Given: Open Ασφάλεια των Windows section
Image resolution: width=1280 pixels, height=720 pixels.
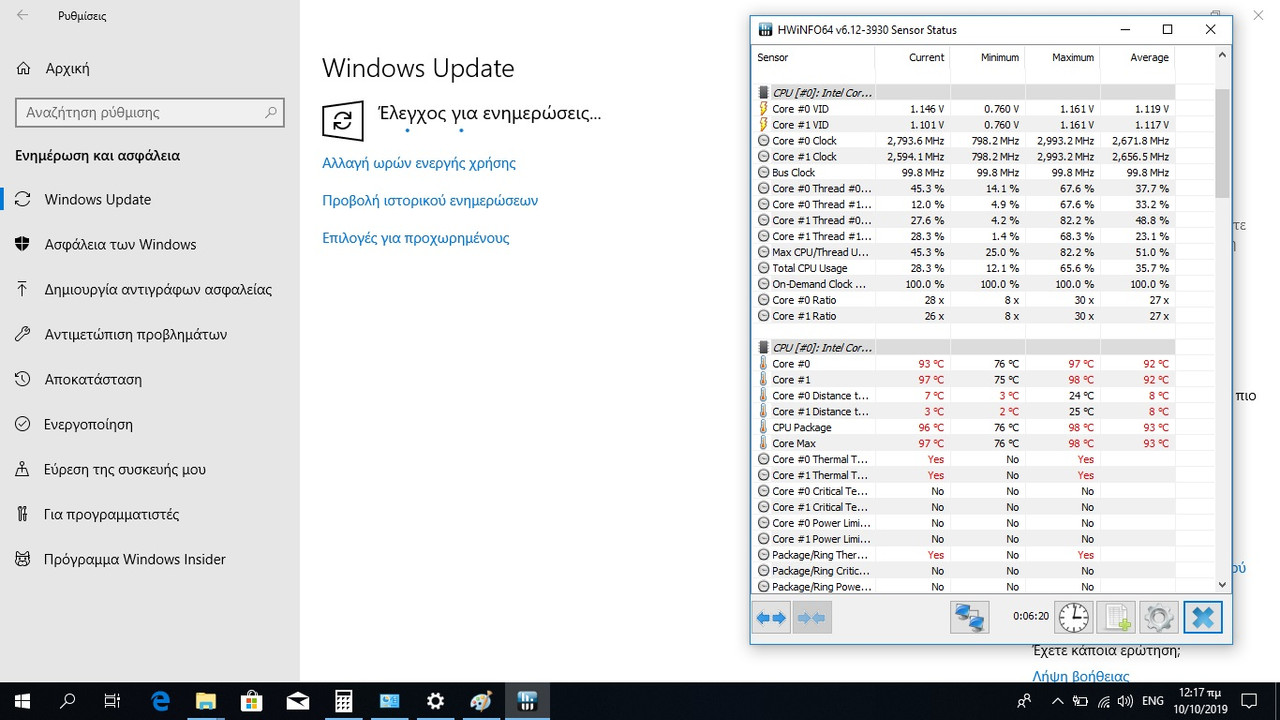Looking at the screenshot, I should point(150,245).
